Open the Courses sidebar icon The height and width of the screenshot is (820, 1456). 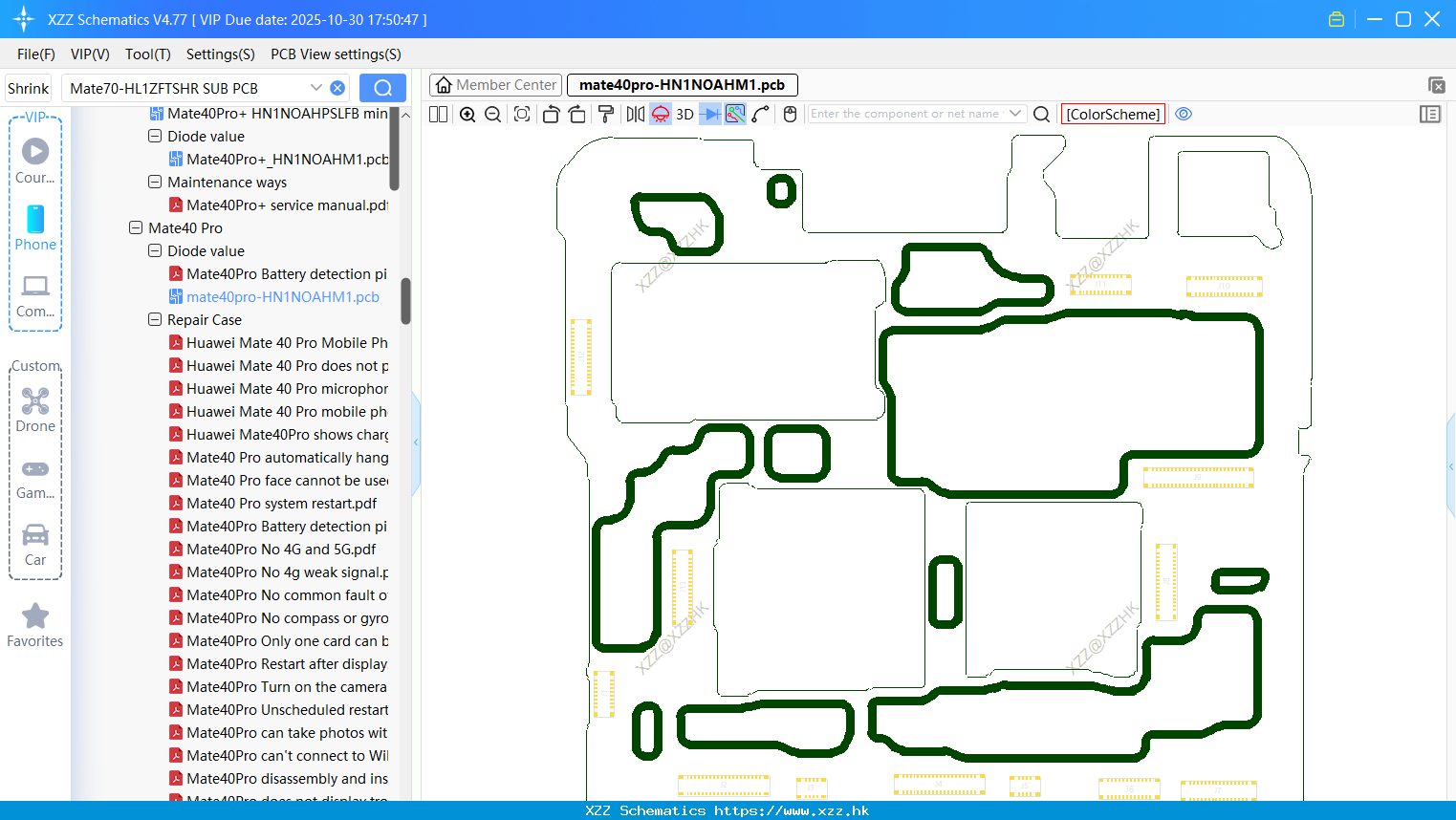click(x=35, y=161)
